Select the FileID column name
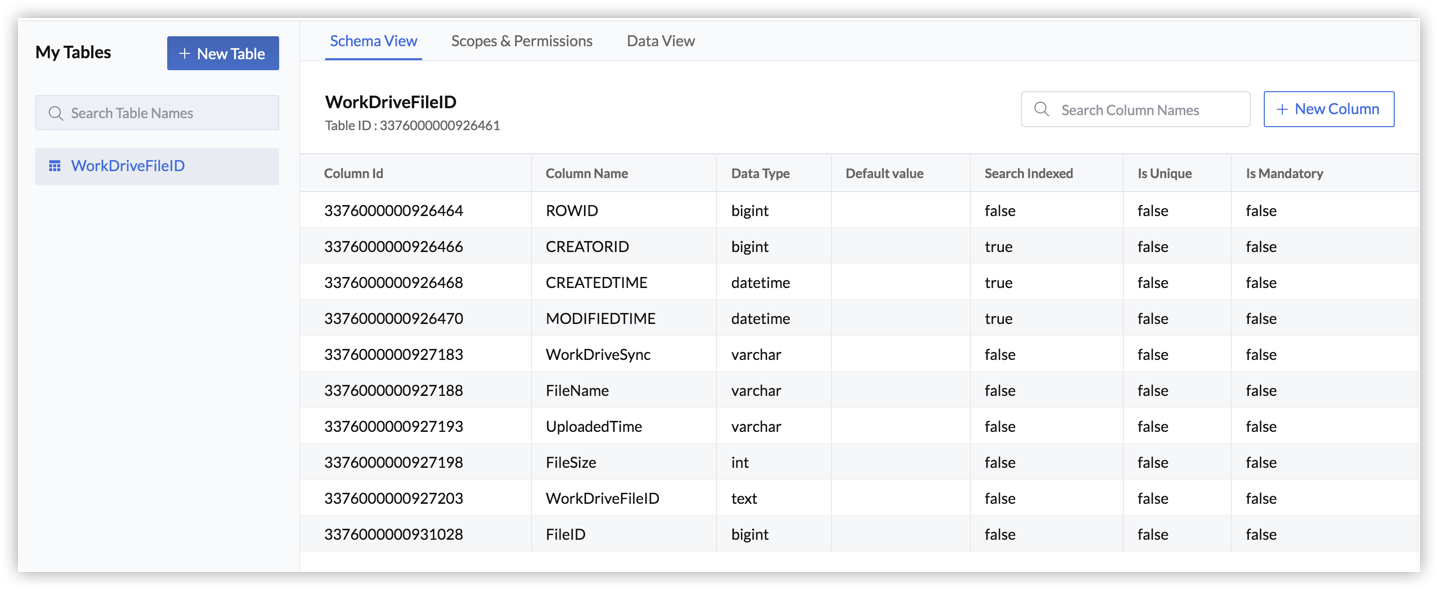 [566, 534]
